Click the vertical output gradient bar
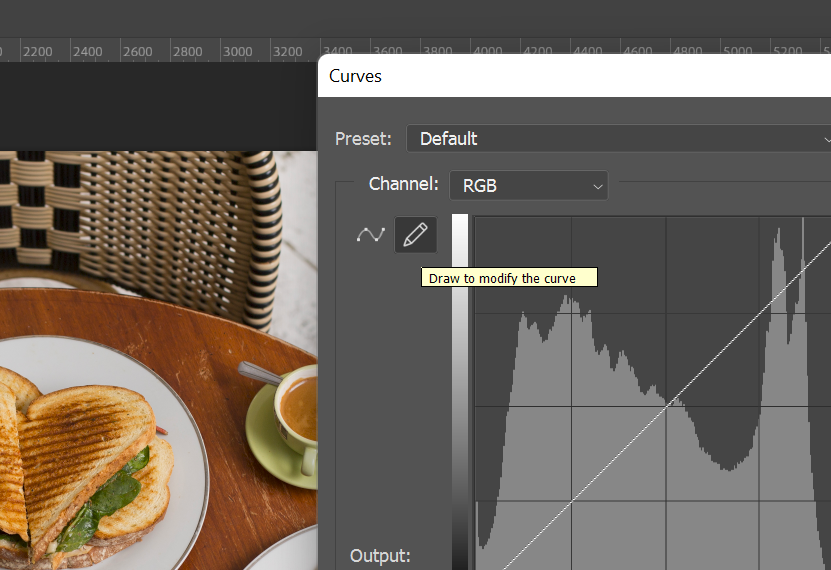Image resolution: width=831 pixels, height=570 pixels. coord(460,392)
